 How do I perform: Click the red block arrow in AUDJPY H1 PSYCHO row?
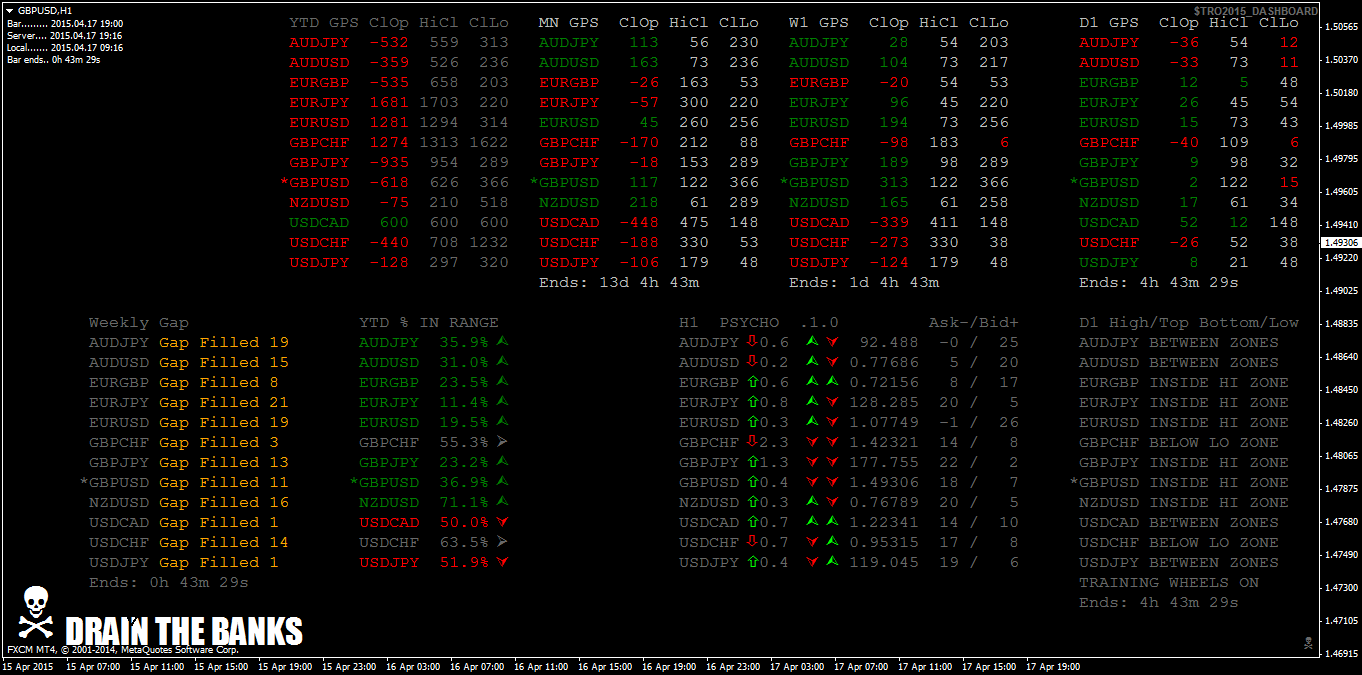[x=753, y=342]
